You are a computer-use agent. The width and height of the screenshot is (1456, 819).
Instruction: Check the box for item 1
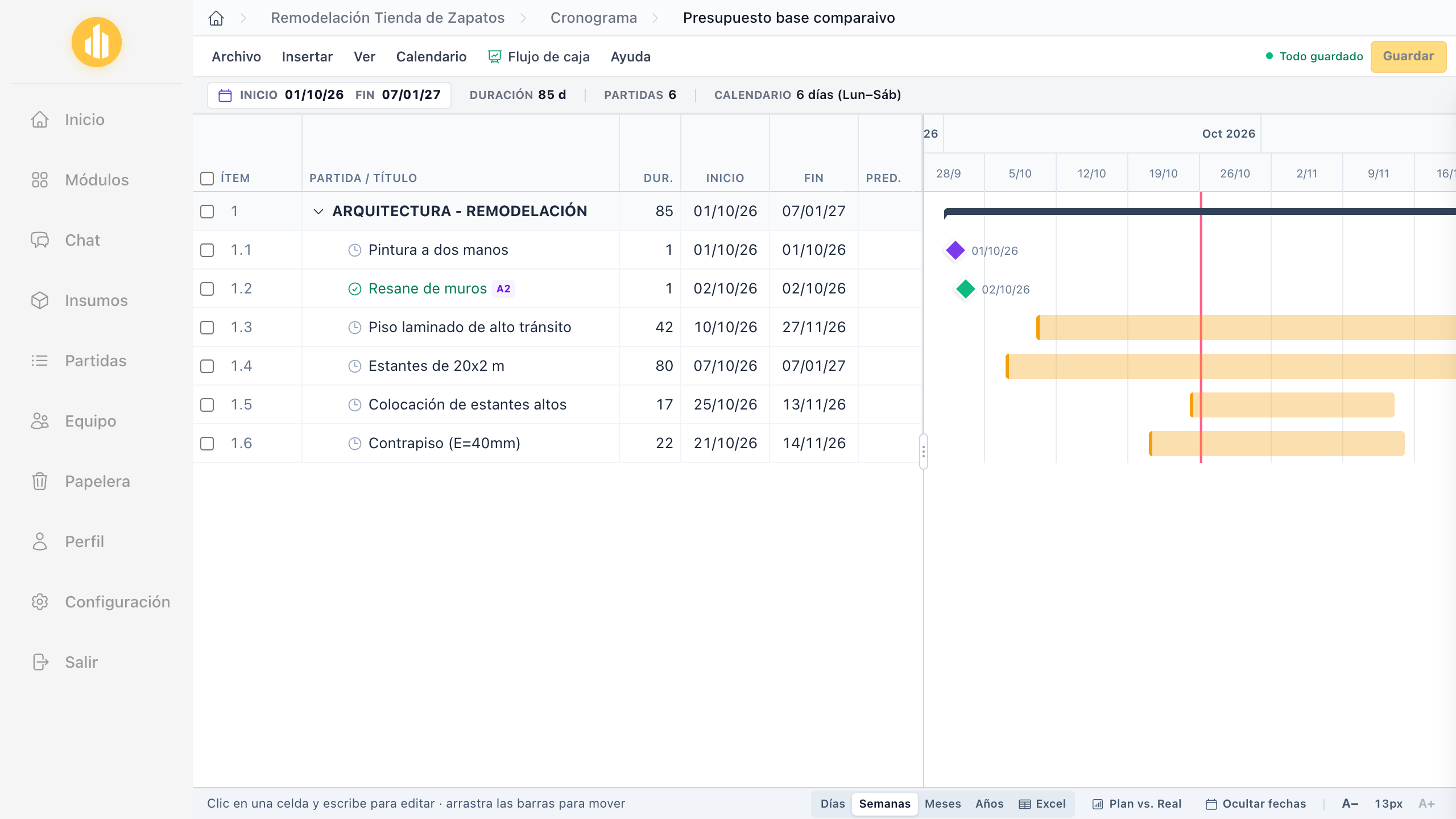click(x=207, y=212)
